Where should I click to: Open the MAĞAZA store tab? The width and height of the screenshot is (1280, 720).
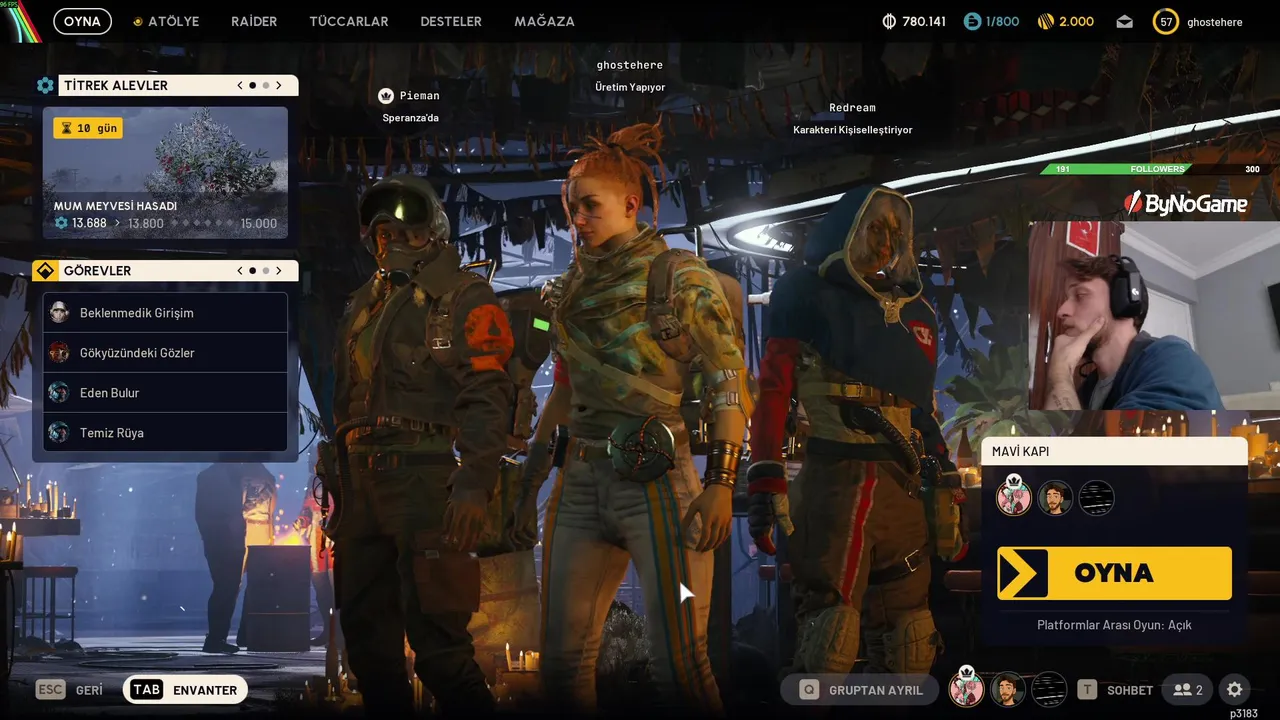click(x=544, y=21)
